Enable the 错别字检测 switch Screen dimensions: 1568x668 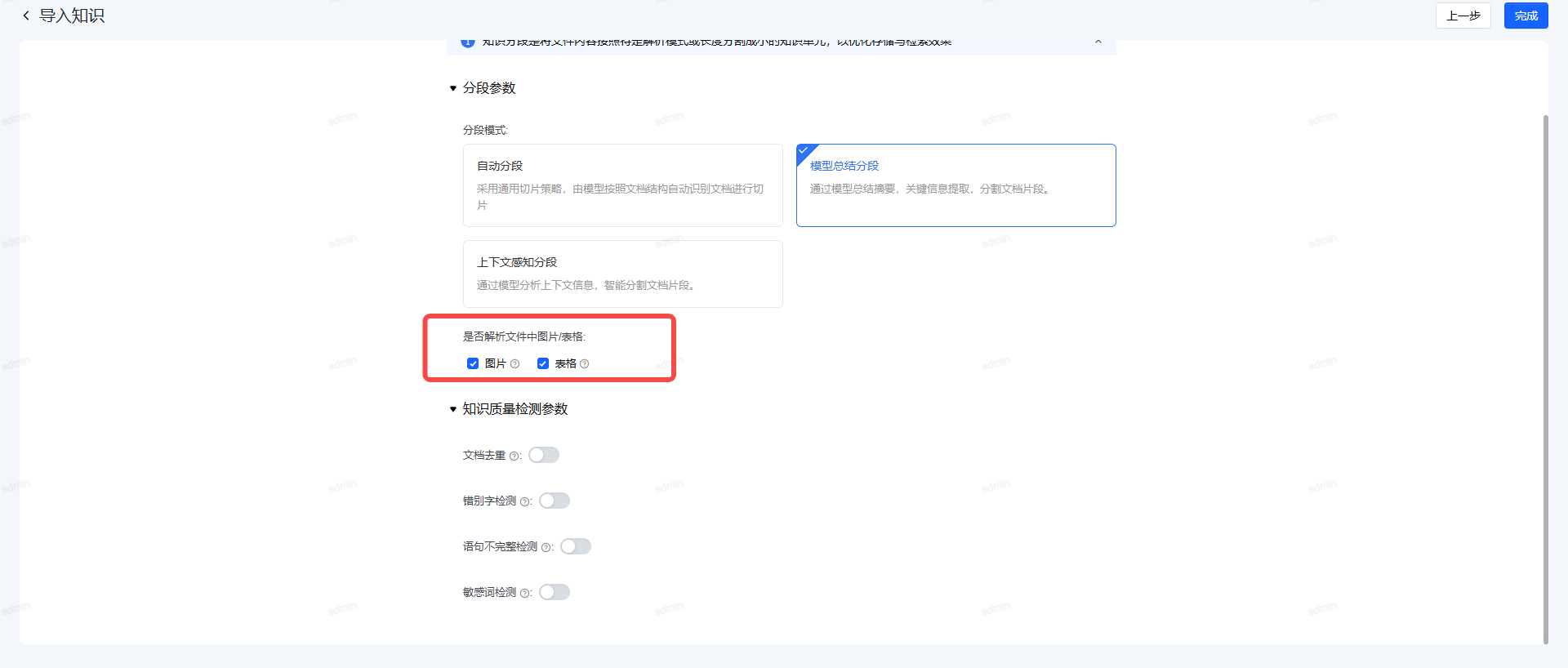[x=555, y=501]
